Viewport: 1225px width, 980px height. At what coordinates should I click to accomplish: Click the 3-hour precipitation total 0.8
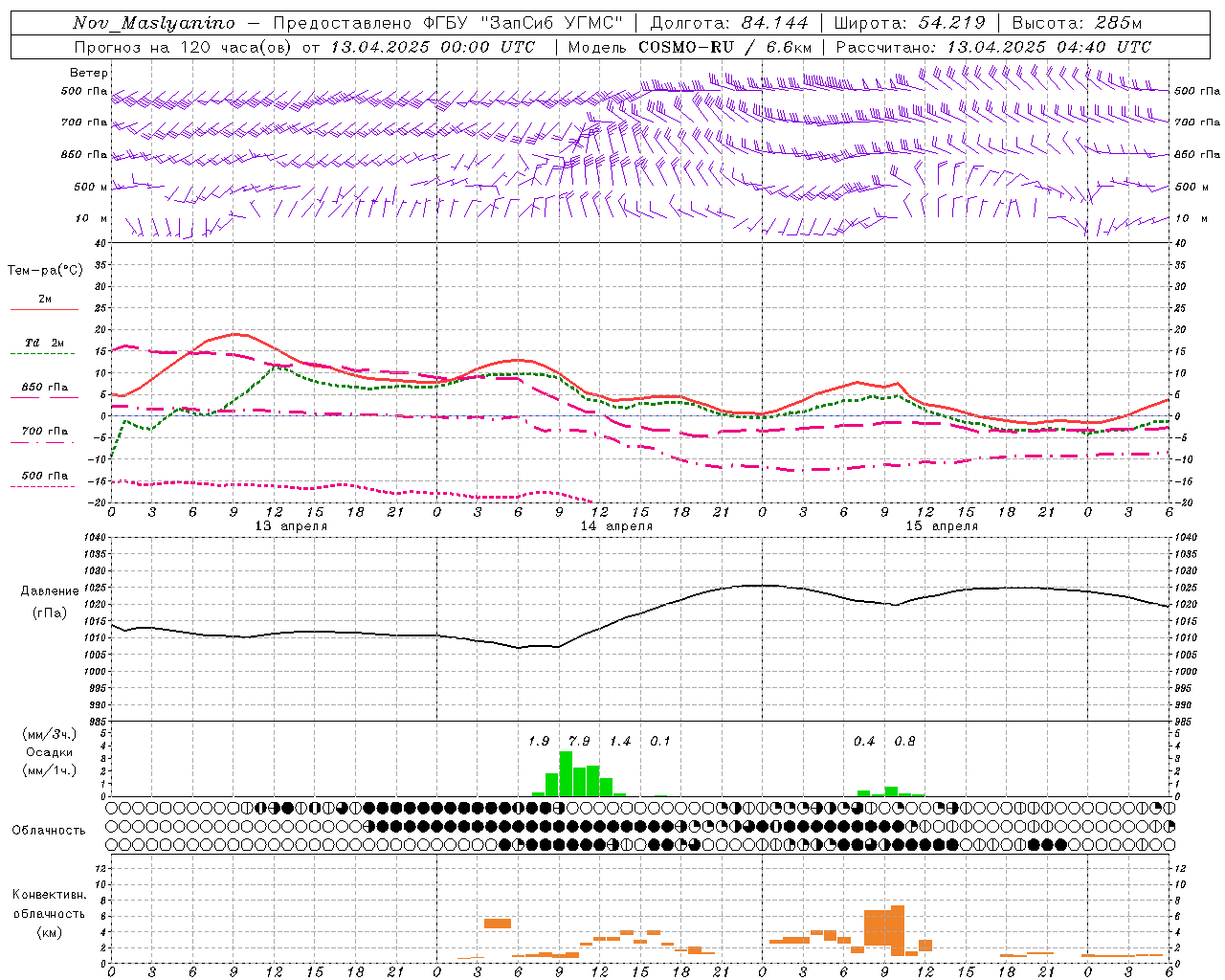coord(904,742)
